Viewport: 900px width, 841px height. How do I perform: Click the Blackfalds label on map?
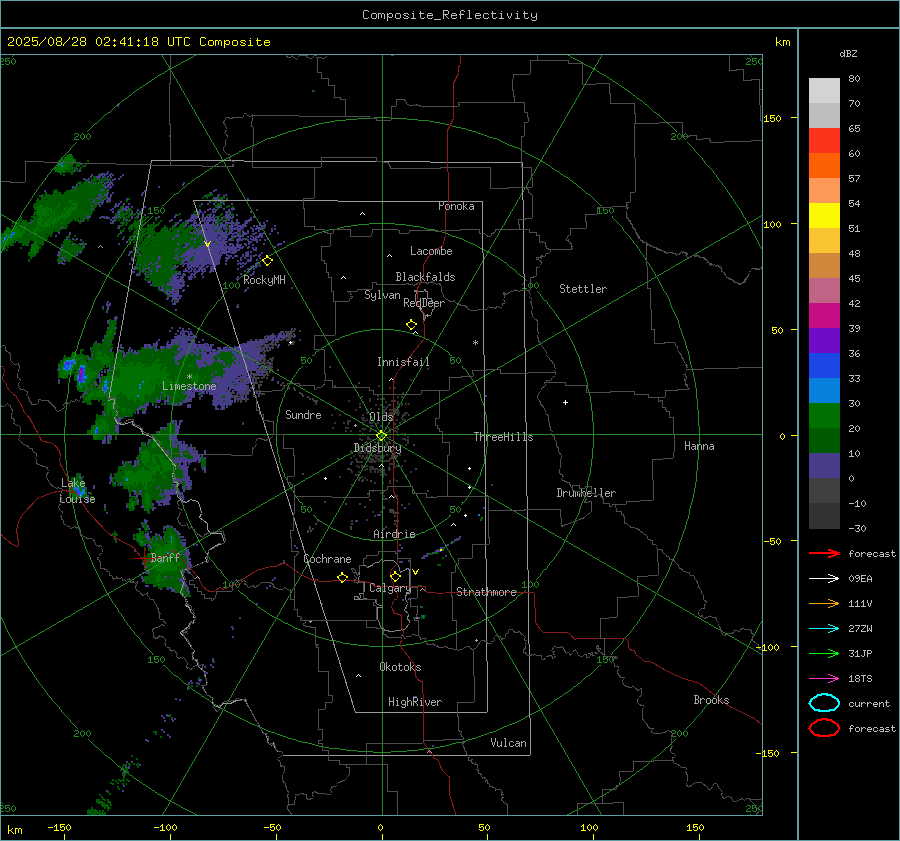coord(425,277)
